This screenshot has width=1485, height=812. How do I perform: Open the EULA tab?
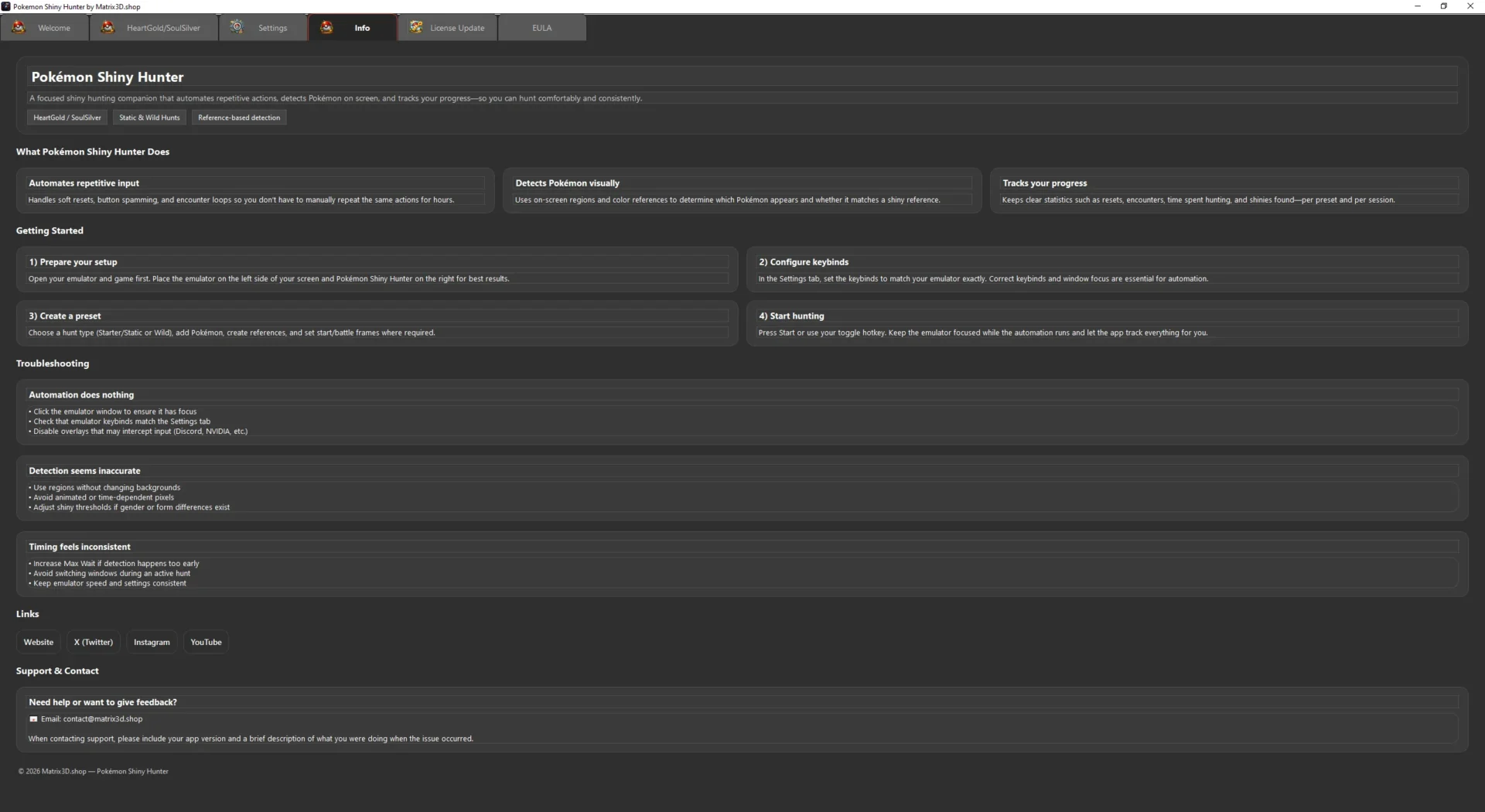coord(542,28)
